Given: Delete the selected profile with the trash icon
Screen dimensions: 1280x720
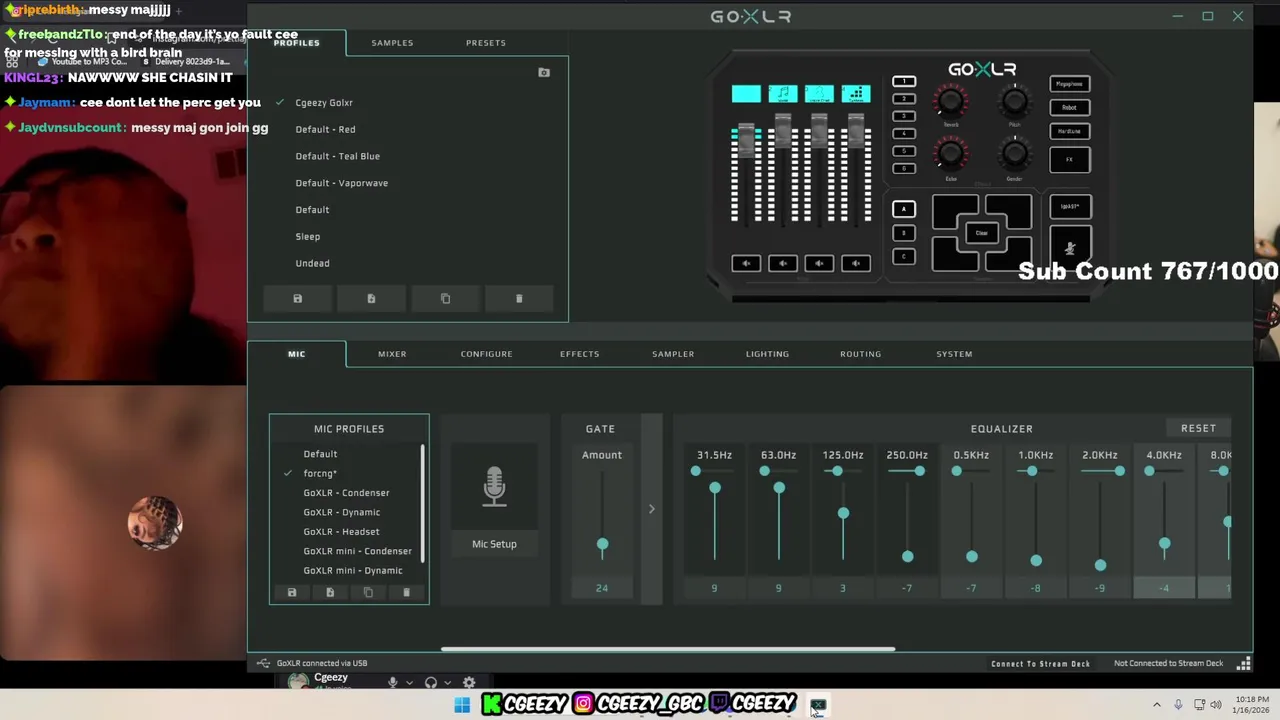Looking at the screenshot, I should pyautogui.click(x=519, y=299).
